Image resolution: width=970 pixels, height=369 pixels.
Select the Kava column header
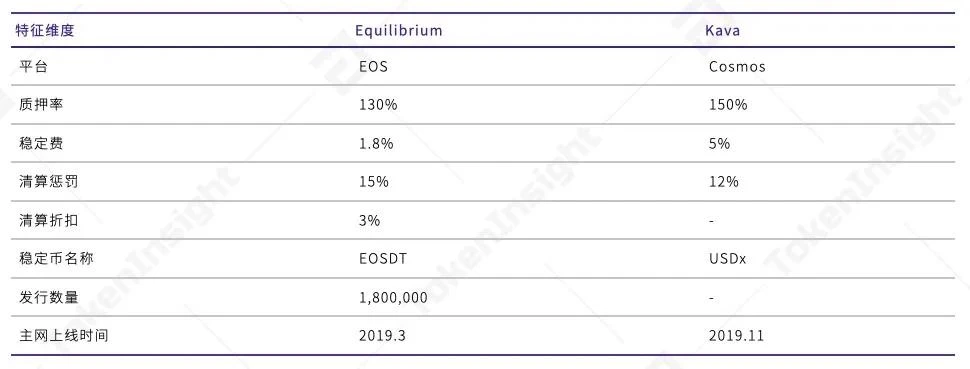(x=723, y=30)
